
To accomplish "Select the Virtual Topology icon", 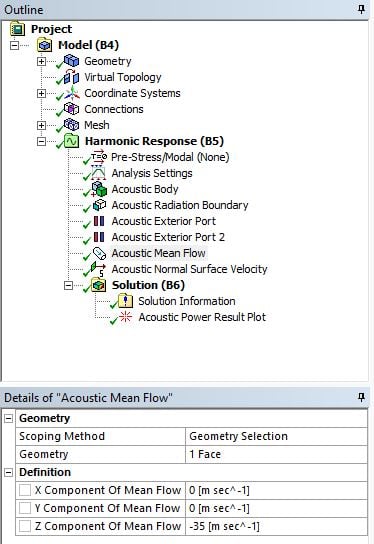I will point(71,77).
